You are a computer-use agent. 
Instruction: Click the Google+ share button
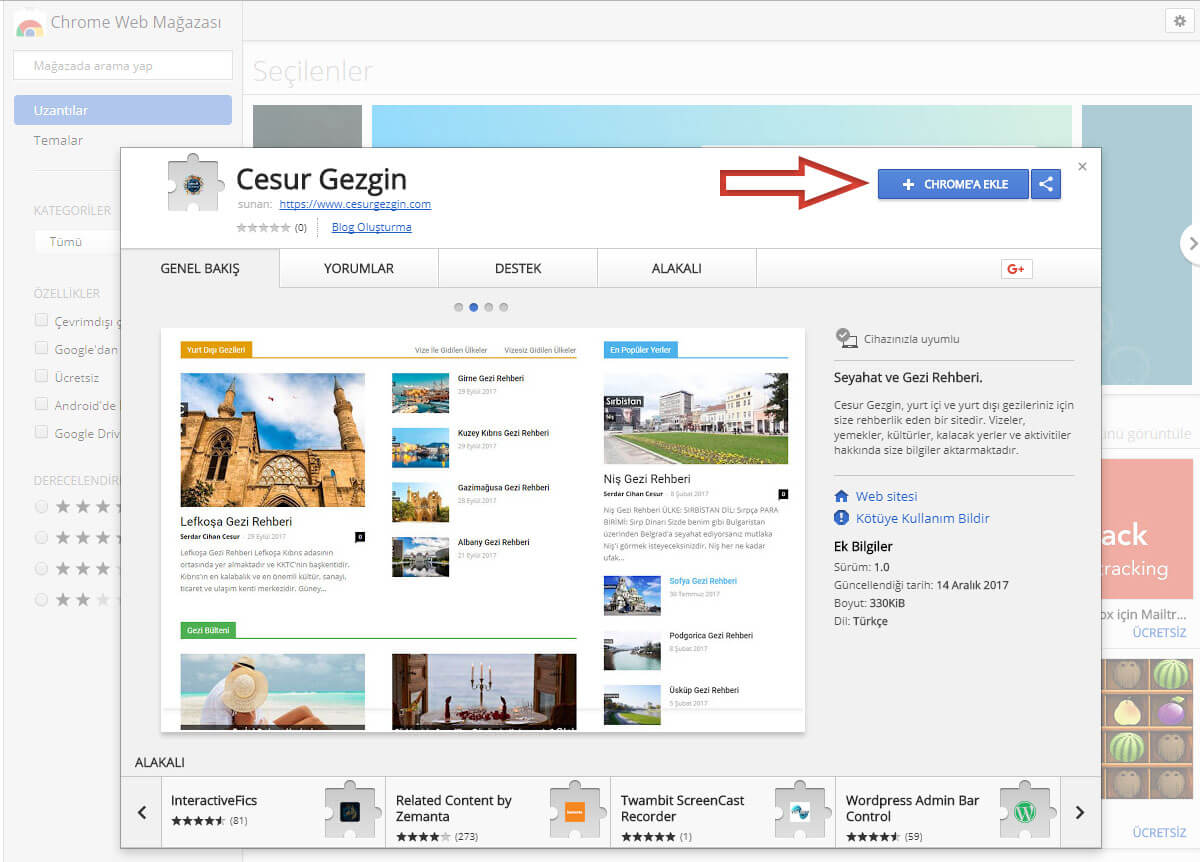click(1017, 269)
